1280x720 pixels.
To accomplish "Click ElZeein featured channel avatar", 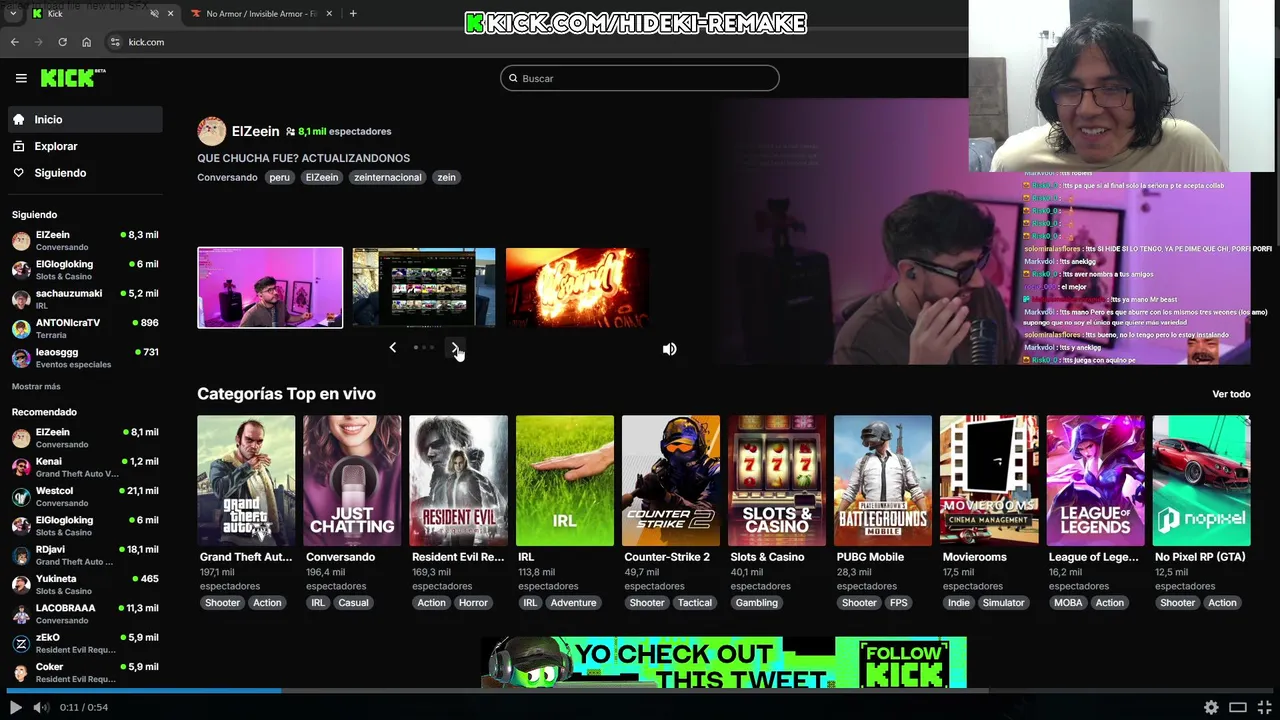I will coord(211,131).
